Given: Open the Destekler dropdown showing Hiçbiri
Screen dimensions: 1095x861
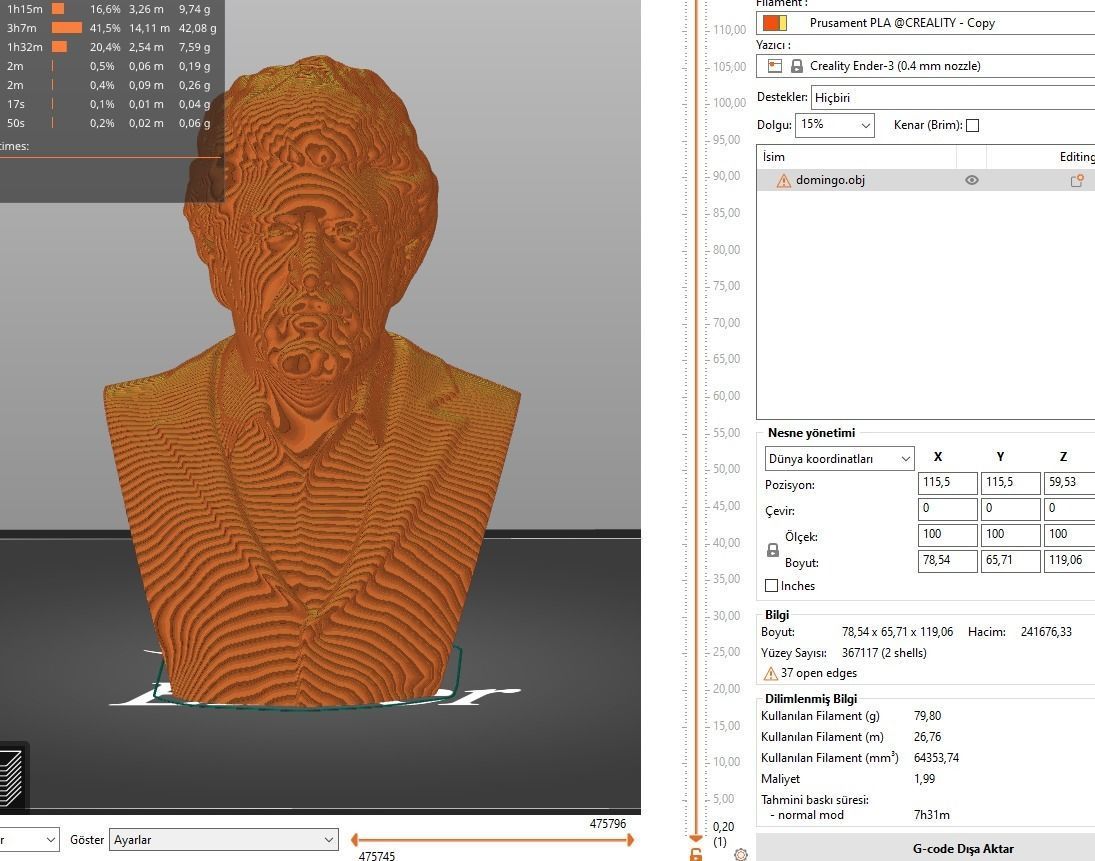Looking at the screenshot, I should pos(953,97).
